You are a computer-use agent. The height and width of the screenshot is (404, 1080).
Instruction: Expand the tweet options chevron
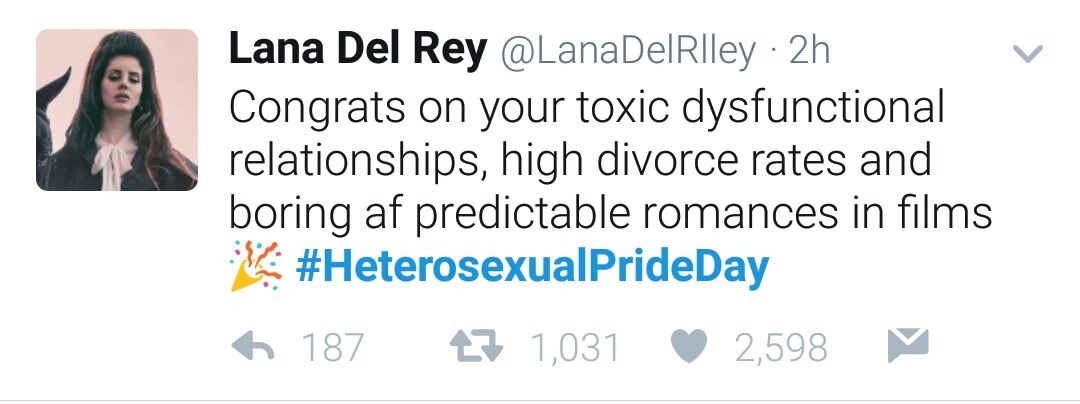(1028, 53)
